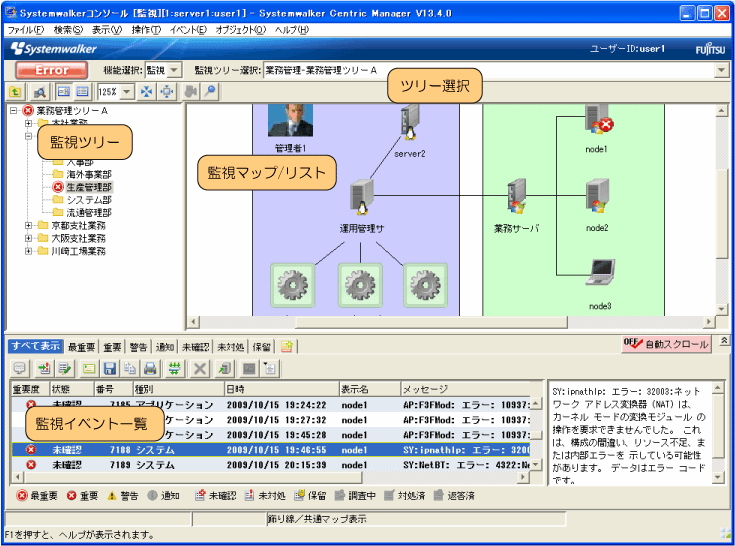Click the save disk icon in event toolbar

pyautogui.click(x=110, y=369)
